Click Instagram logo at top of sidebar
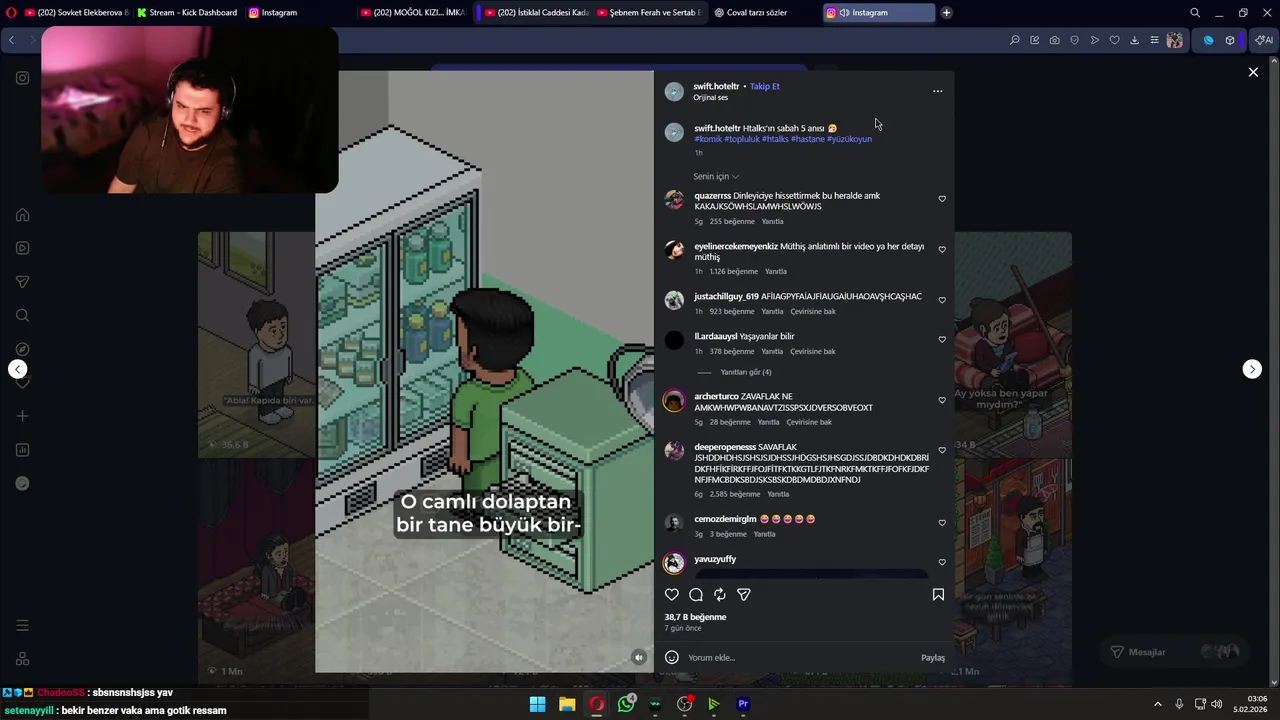Image resolution: width=1280 pixels, height=720 pixels. coord(22,78)
